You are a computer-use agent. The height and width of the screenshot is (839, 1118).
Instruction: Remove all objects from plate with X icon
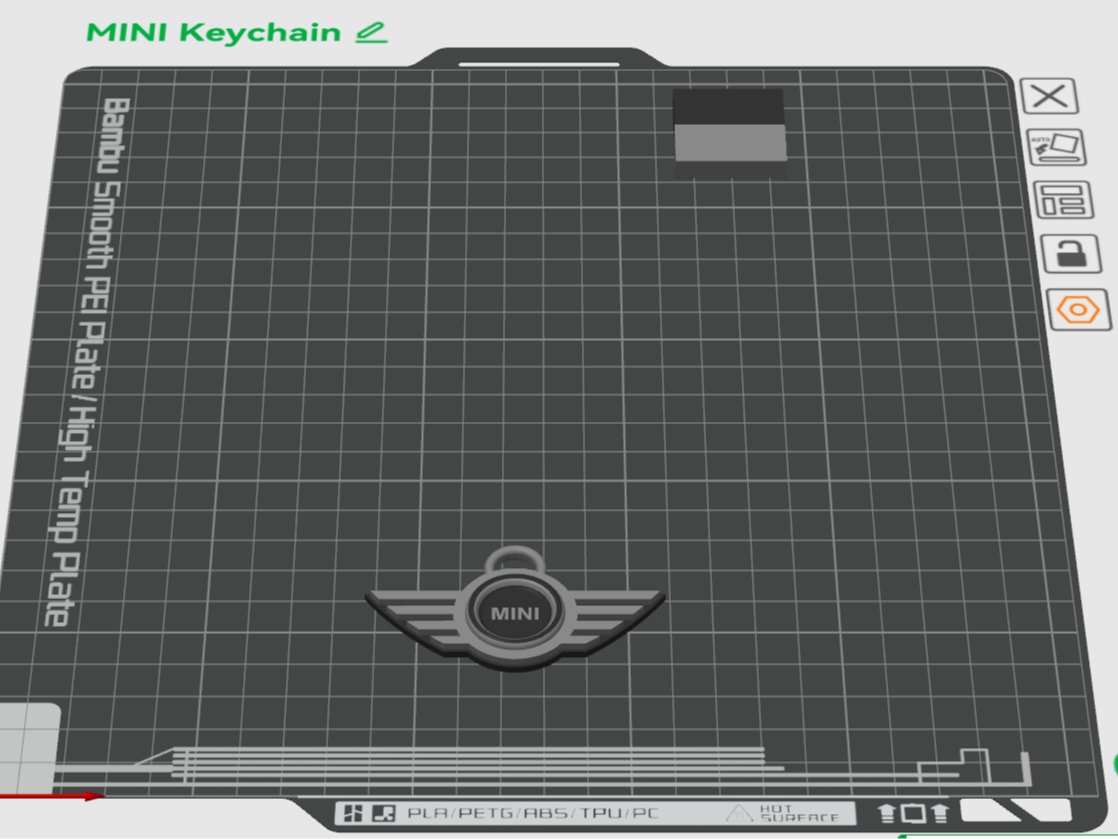pyautogui.click(x=1049, y=96)
